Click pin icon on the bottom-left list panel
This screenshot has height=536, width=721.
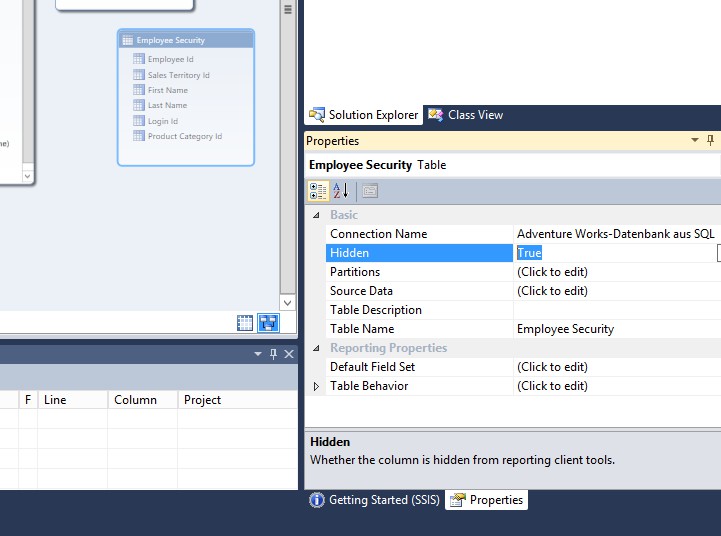pos(272,354)
